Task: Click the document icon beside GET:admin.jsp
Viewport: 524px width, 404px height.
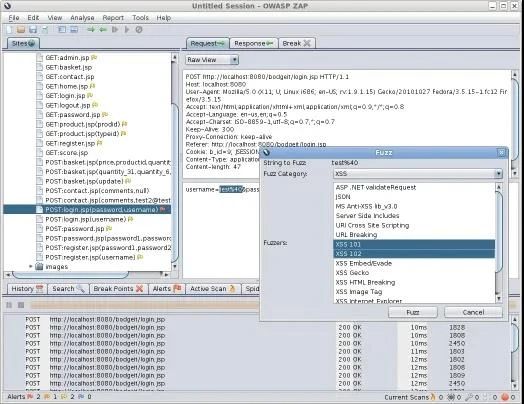Action: tap(40, 57)
